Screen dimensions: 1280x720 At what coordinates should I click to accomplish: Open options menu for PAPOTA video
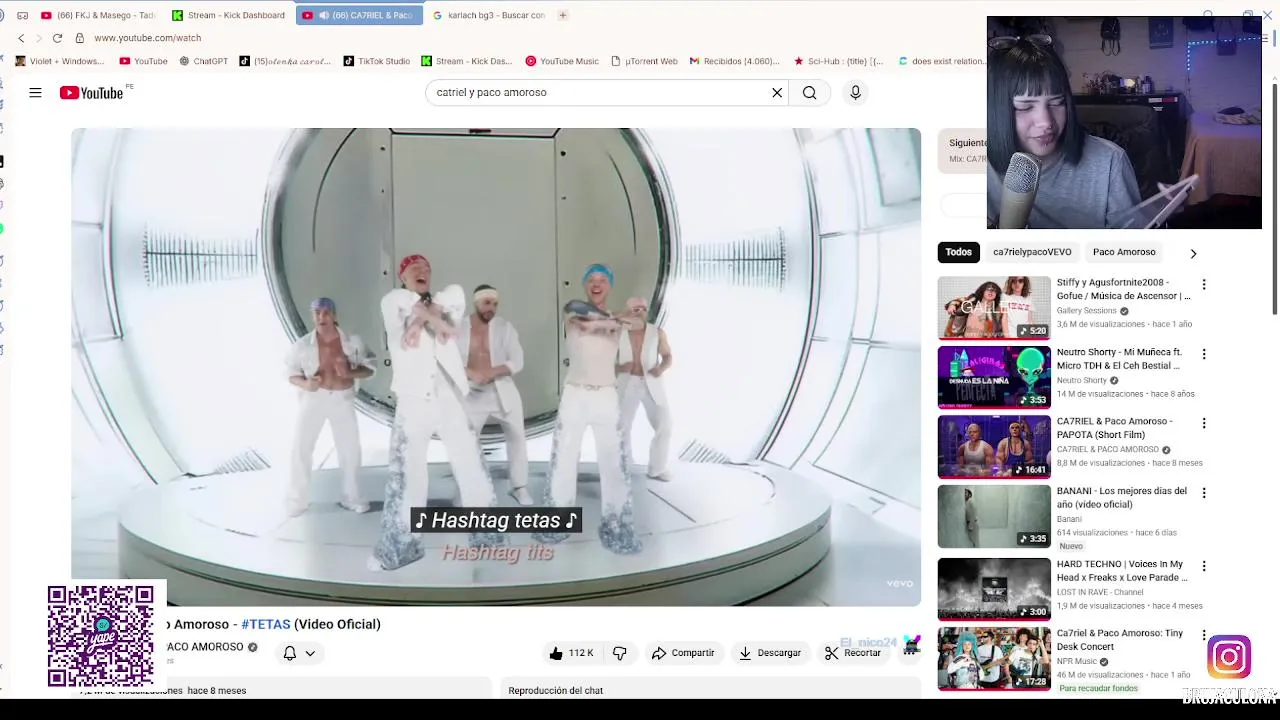pos(1204,423)
